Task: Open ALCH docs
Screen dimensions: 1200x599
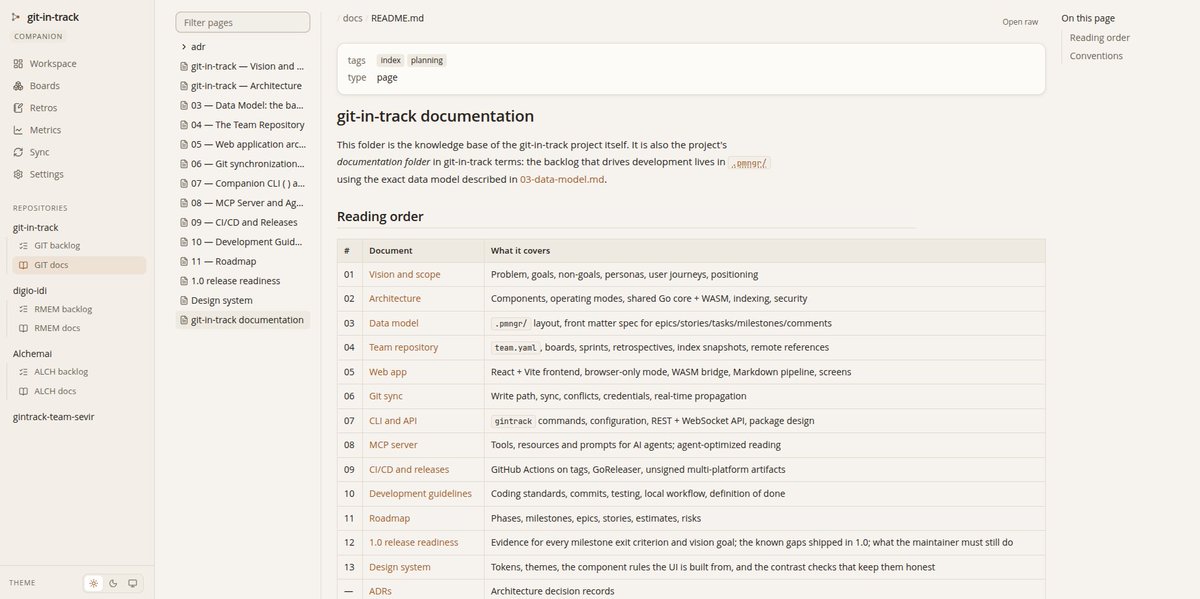Action: pos(79,391)
